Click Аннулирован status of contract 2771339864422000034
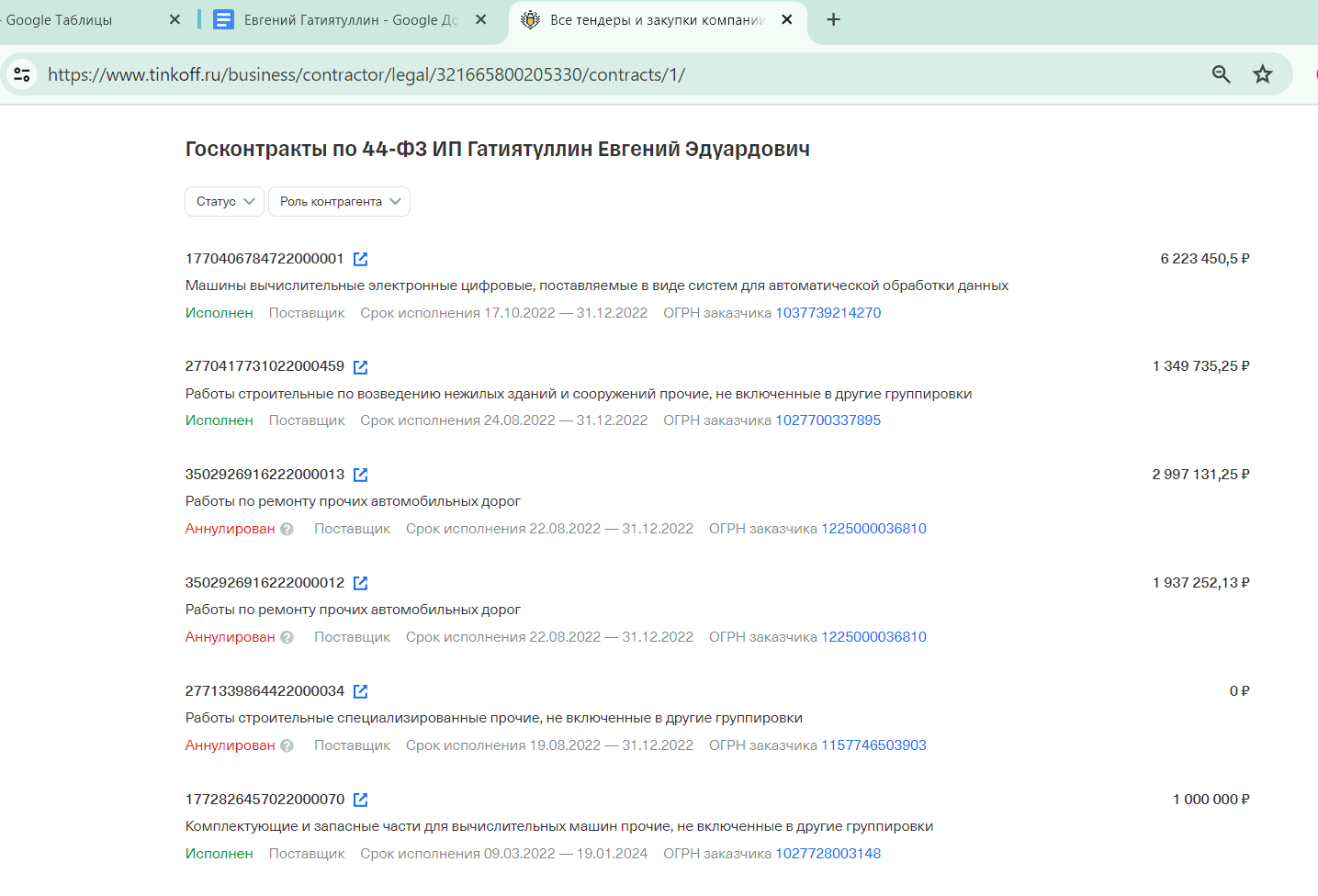The image size is (1318, 896). click(231, 745)
